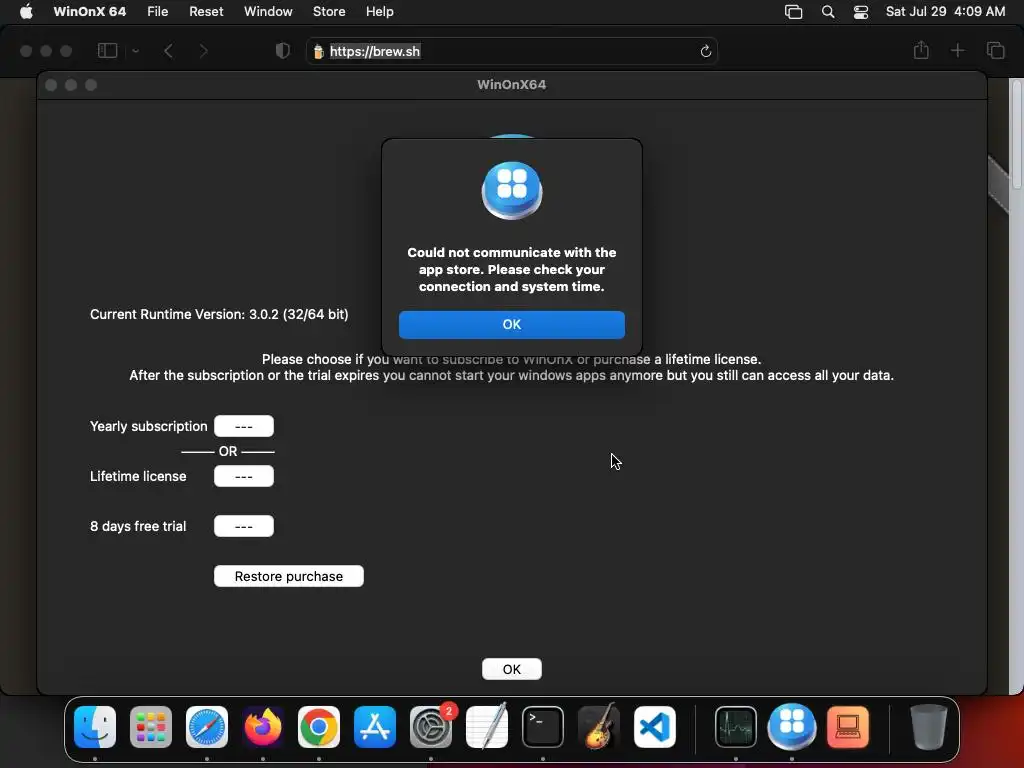The height and width of the screenshot is (768, 1024).
Task: Go forward in Safari
Action: point(203,51)
